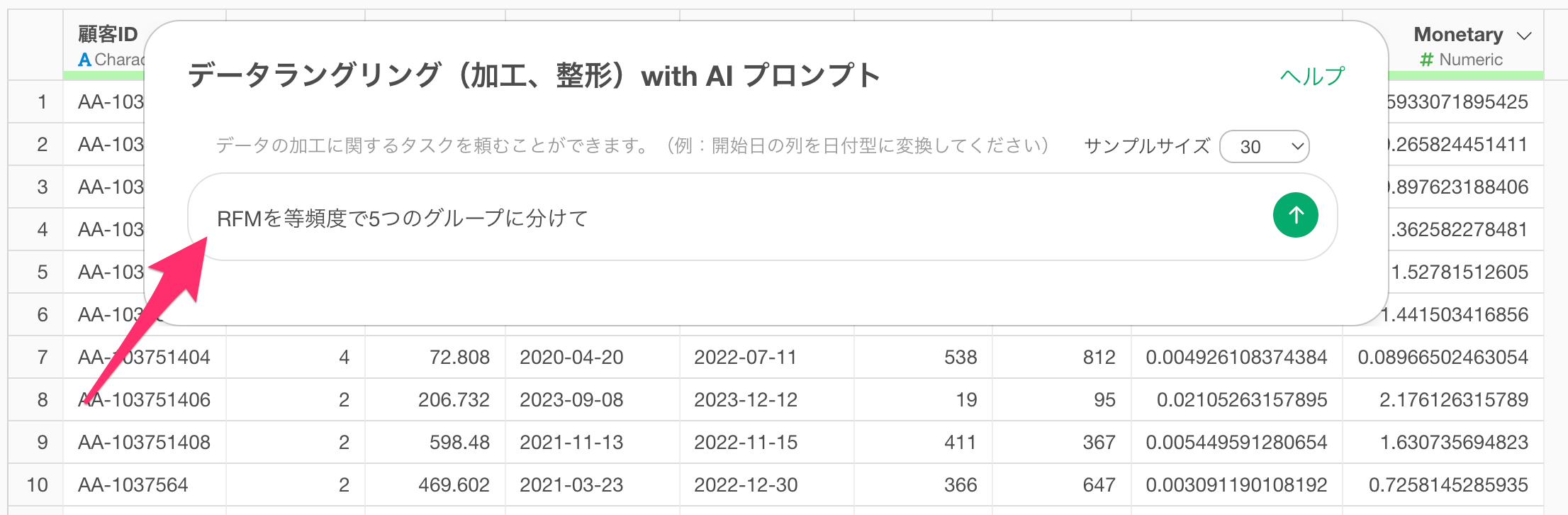
Task: Open the サンプルサイズ dropdown showing 30
Action: [1264, 147]
